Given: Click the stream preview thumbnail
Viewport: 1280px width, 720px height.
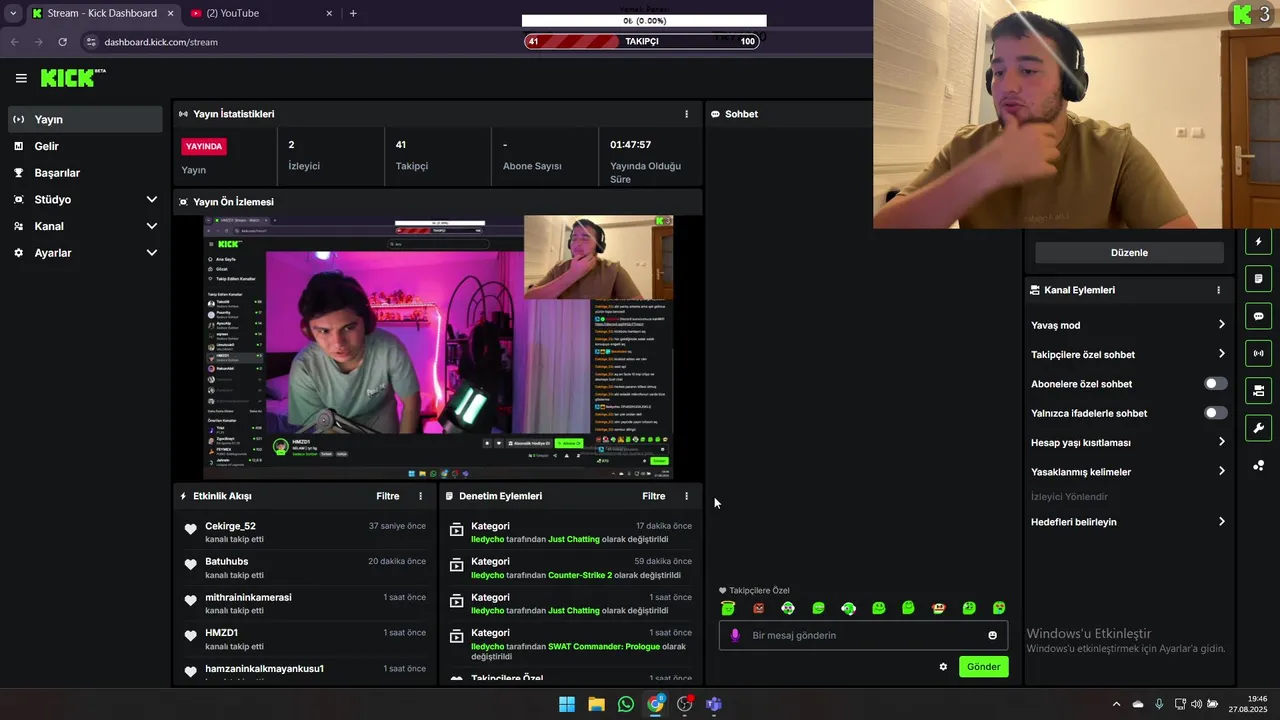Looking at the screenshot, I should pos(439,348).
